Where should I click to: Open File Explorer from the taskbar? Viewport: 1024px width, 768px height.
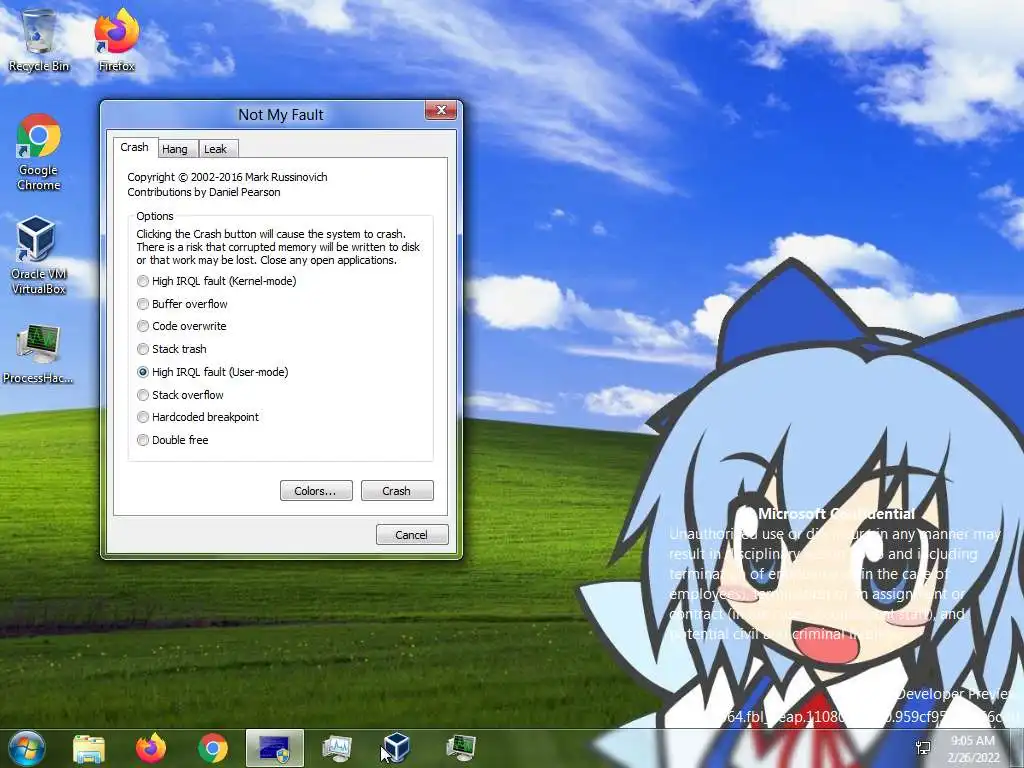pyautogui.click(x=89, y=748)
